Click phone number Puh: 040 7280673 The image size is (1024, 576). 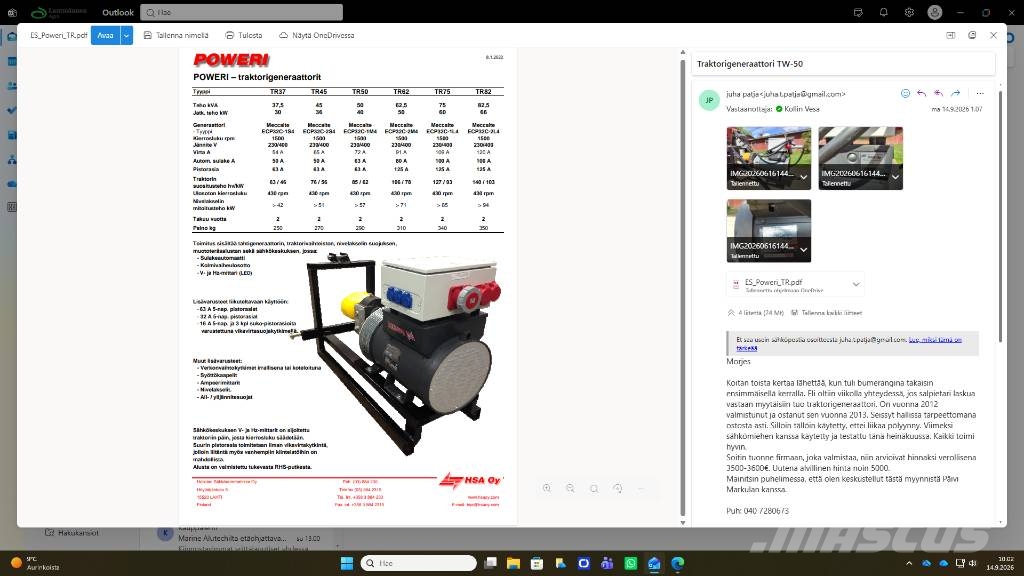[758, 511]
